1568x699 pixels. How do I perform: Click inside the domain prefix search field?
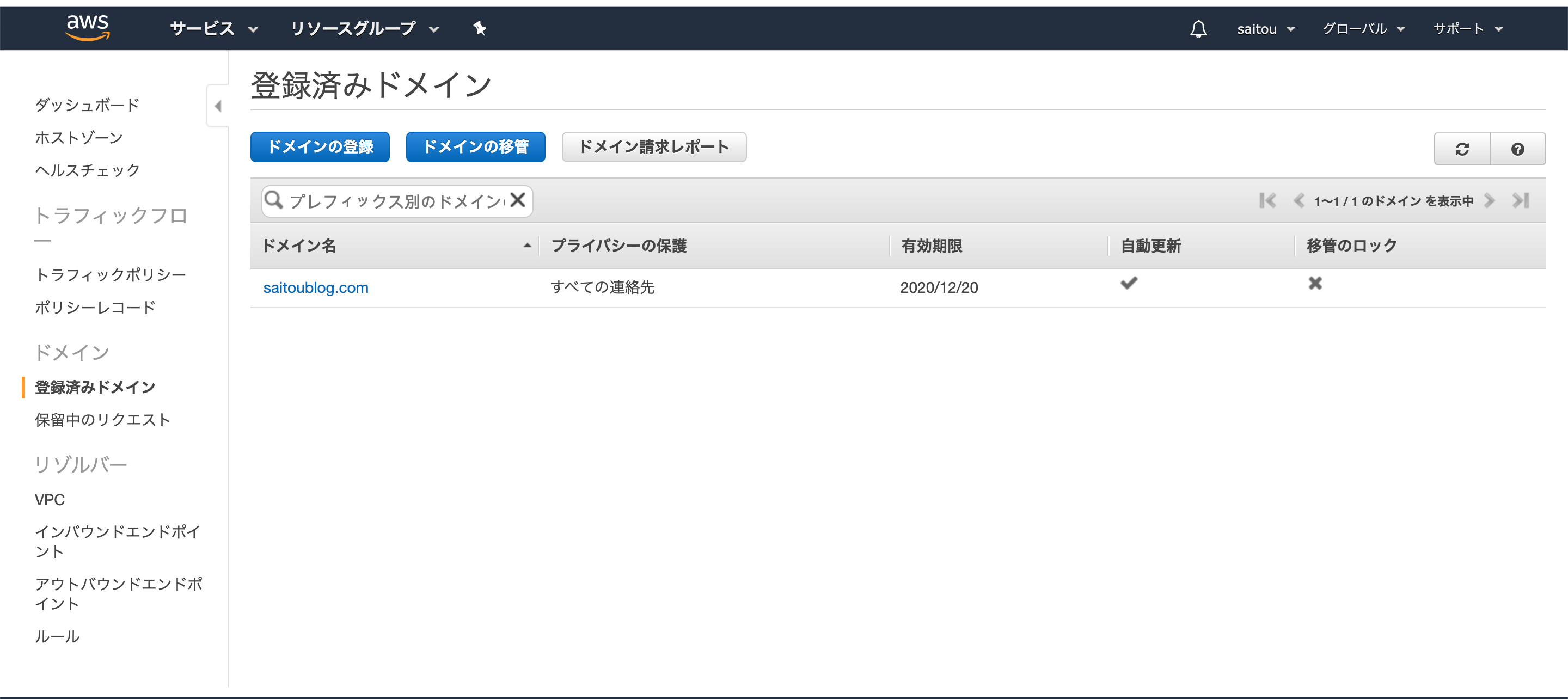(x=396, y=200)
